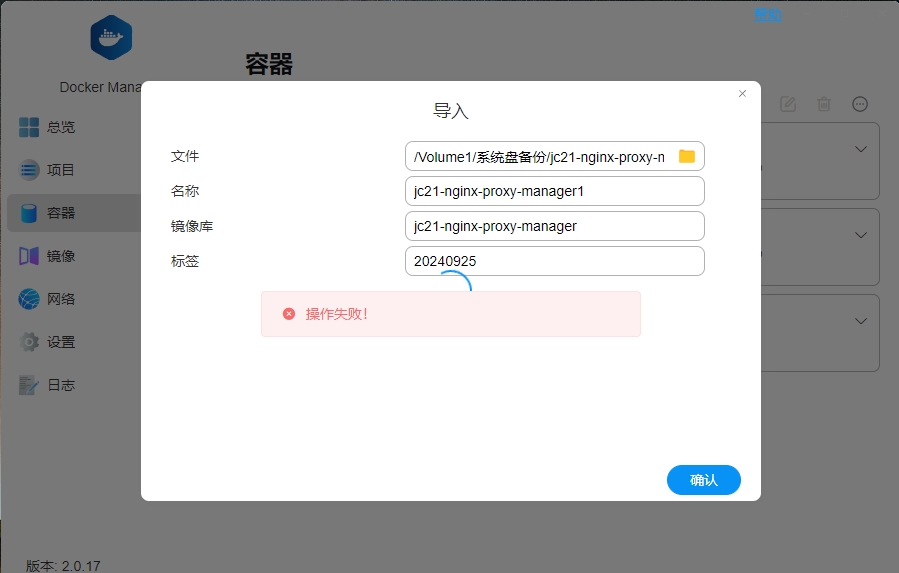Go to the 镜像 images section
This screenshot has height=573, width=899.
click(61, 256)
